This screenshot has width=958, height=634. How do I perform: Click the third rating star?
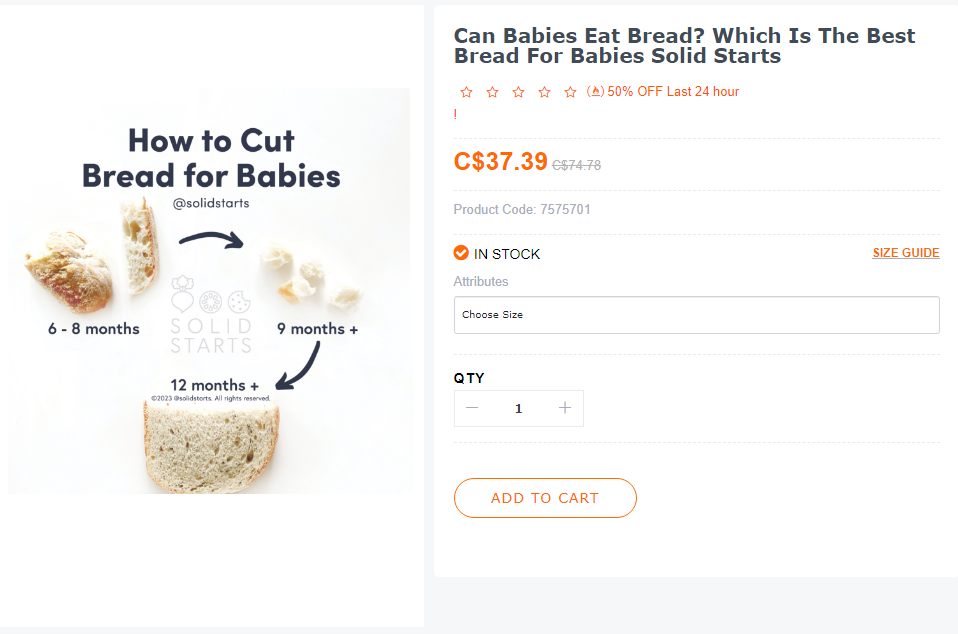[x=518, y=92]
